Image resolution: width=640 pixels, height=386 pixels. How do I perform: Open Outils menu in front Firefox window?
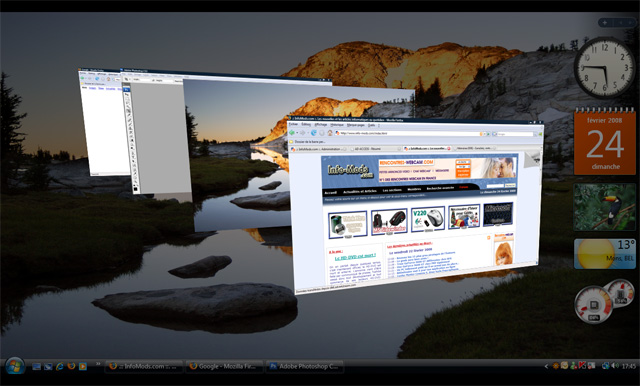(x=371, y=125)
